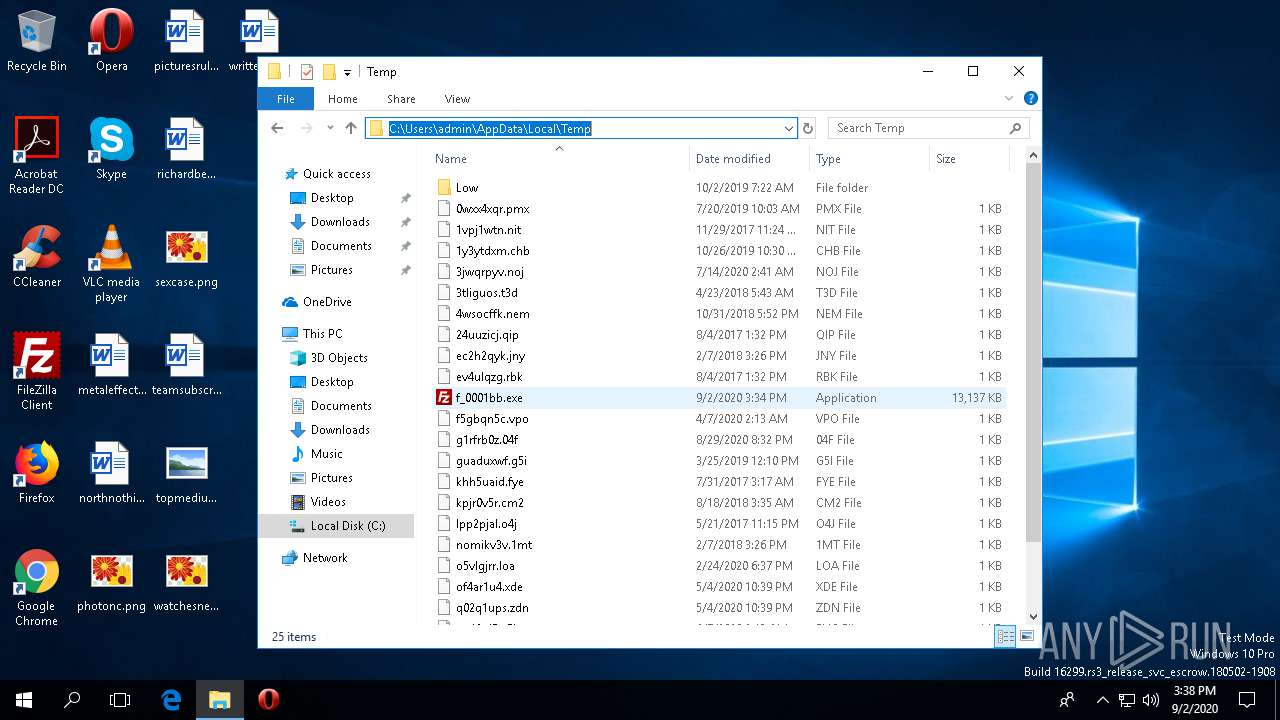1280x720 pixels.
Task: Click the Windows Start button
Action: pos(24,700)
